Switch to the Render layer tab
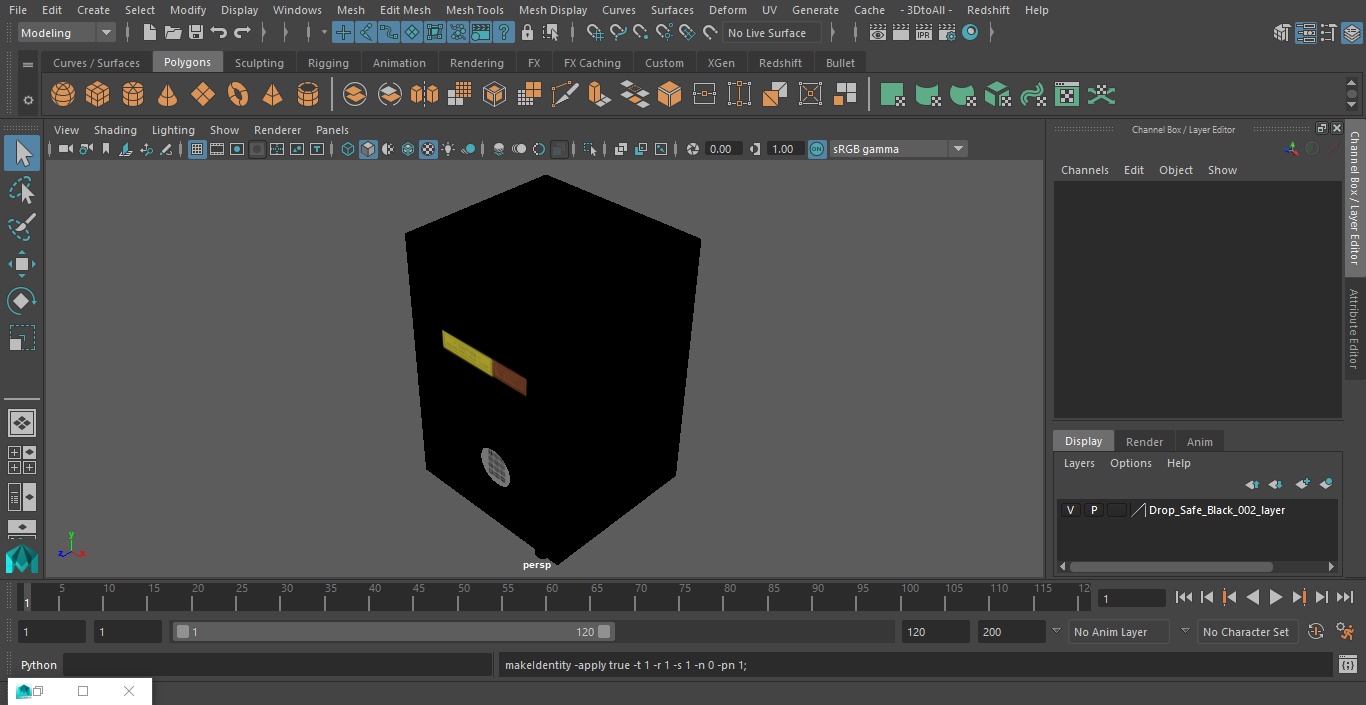 [x=1144, y=442]
